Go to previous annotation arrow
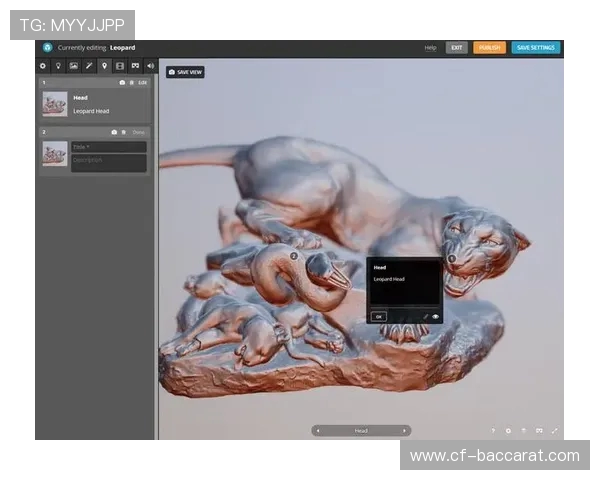The height and width of the screenshot is (480, 600). (318, 431)
